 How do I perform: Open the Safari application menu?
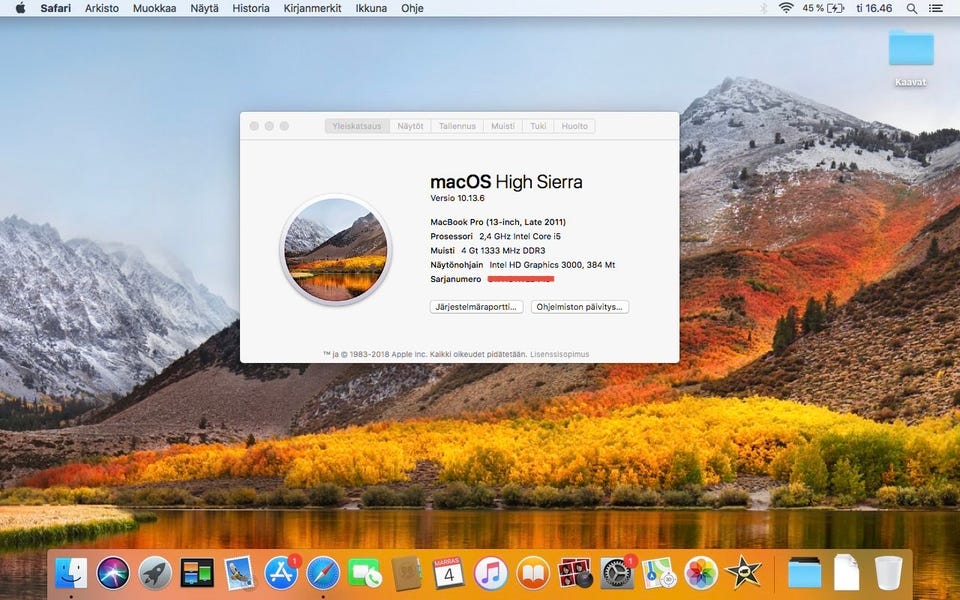coord(56,8)
